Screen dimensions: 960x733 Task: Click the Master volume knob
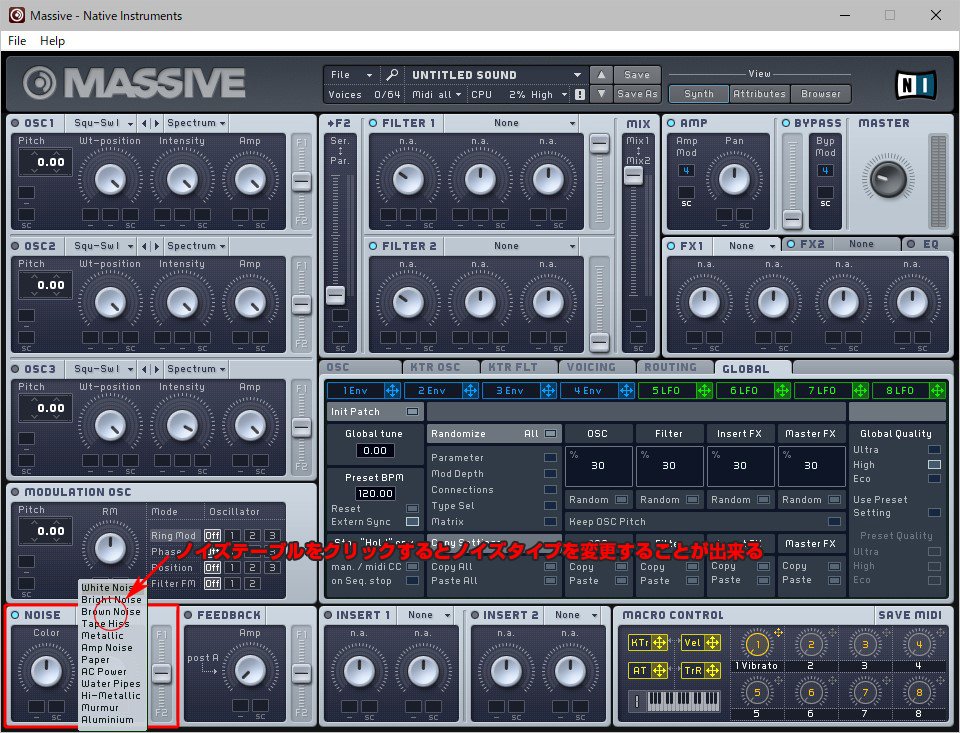coord(888,178)
